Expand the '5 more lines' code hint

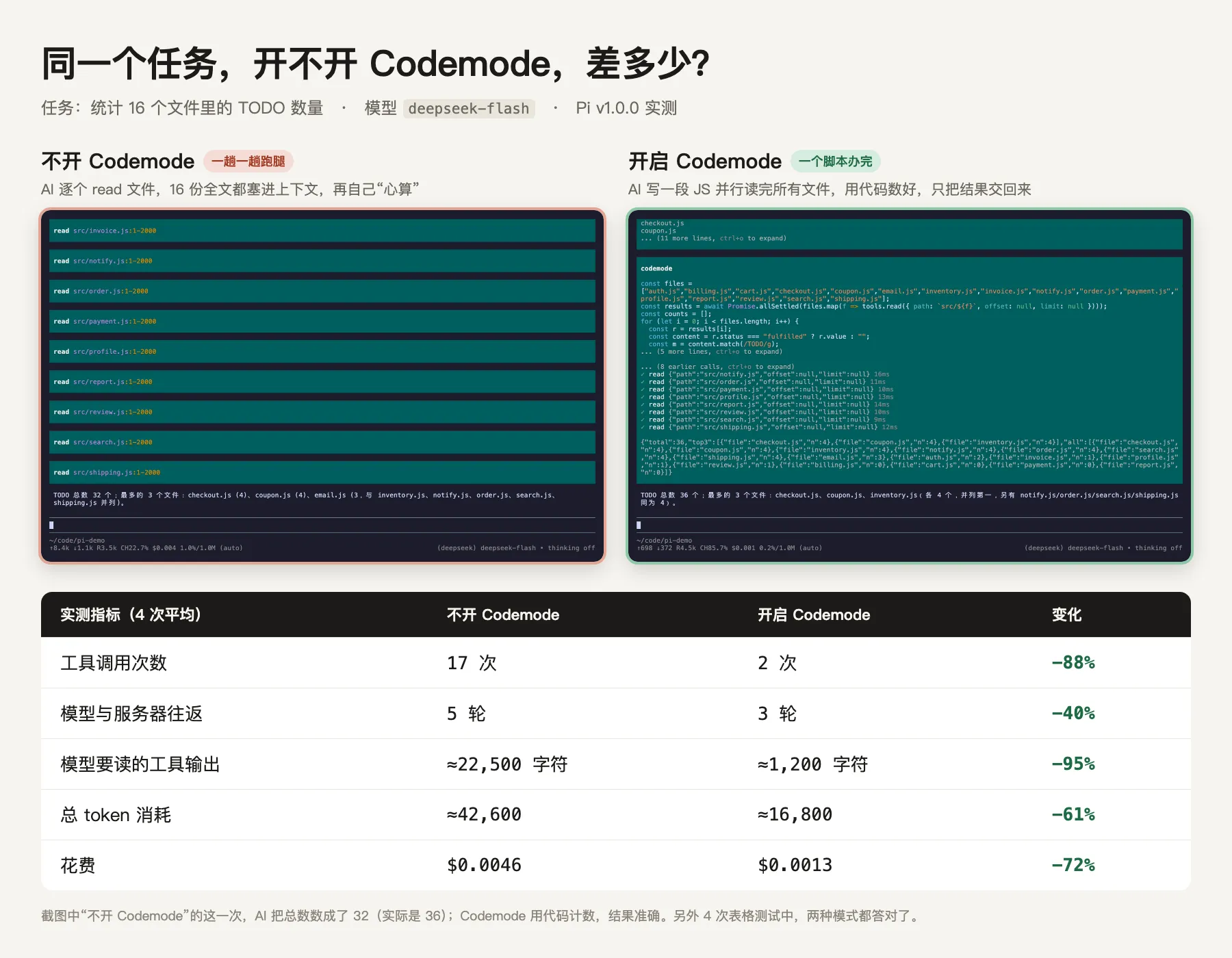coord(711,352)
